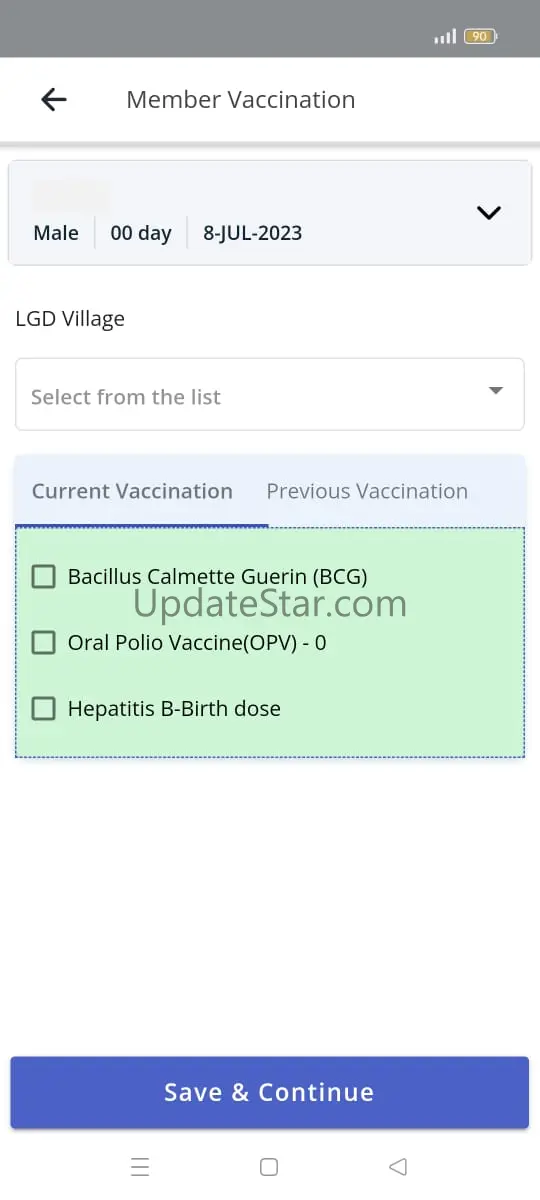This screenshot has width=540, height=1200.
Task: Open the Previous Vaccination tab
Action: [367, 491]
